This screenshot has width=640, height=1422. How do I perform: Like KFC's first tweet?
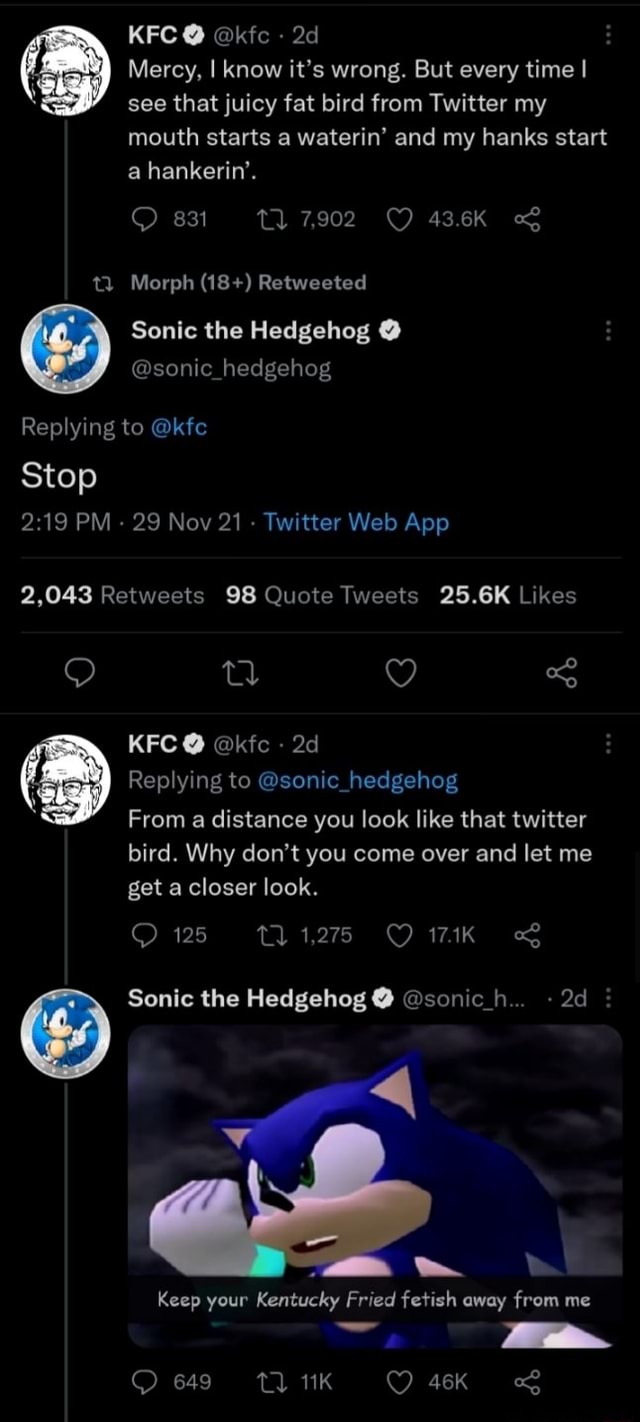click(x=399, y=220)
